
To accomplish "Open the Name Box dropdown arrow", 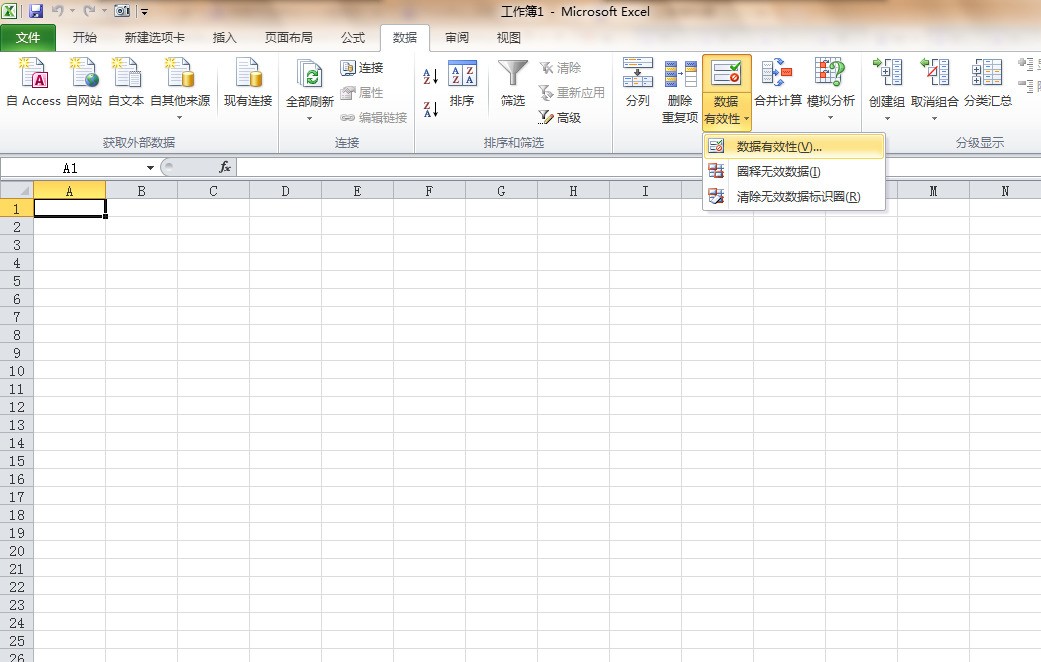I will click(x=150, y=168).
